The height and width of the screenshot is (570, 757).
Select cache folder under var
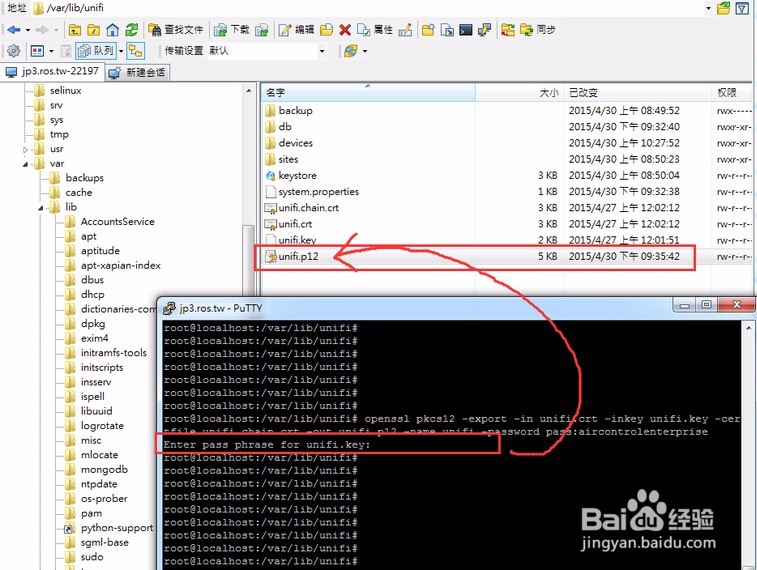click(79, 192)
